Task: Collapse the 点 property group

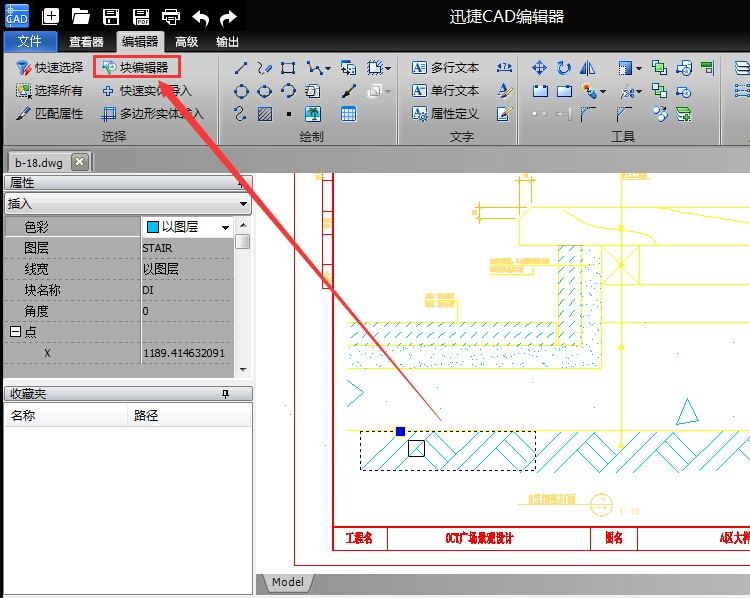Action: 15,331
